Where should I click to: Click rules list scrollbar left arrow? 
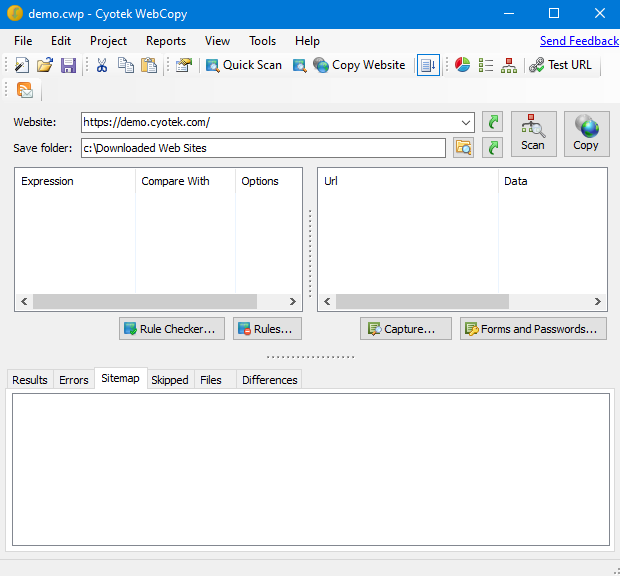(24, 301)
